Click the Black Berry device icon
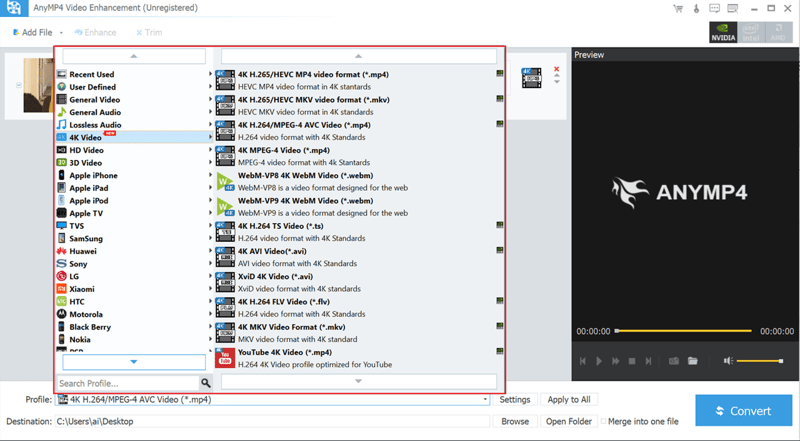The height and width of the screenshot is (441, 800). point(61,327)
